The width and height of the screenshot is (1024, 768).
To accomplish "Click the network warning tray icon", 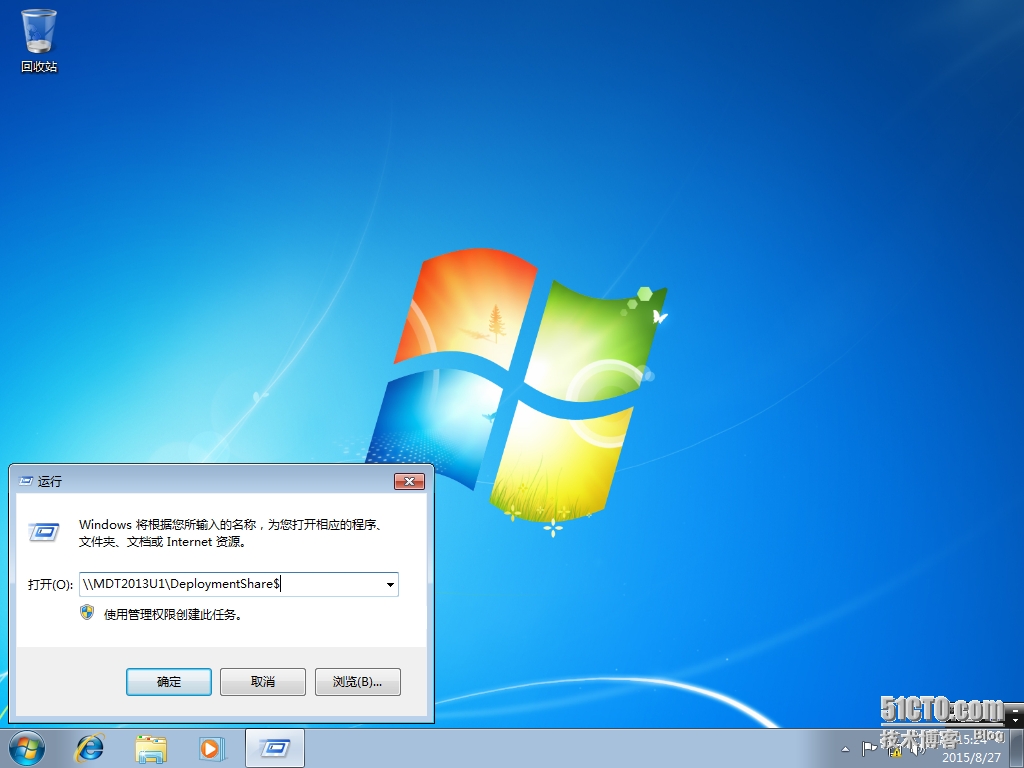I will (895, 749).
